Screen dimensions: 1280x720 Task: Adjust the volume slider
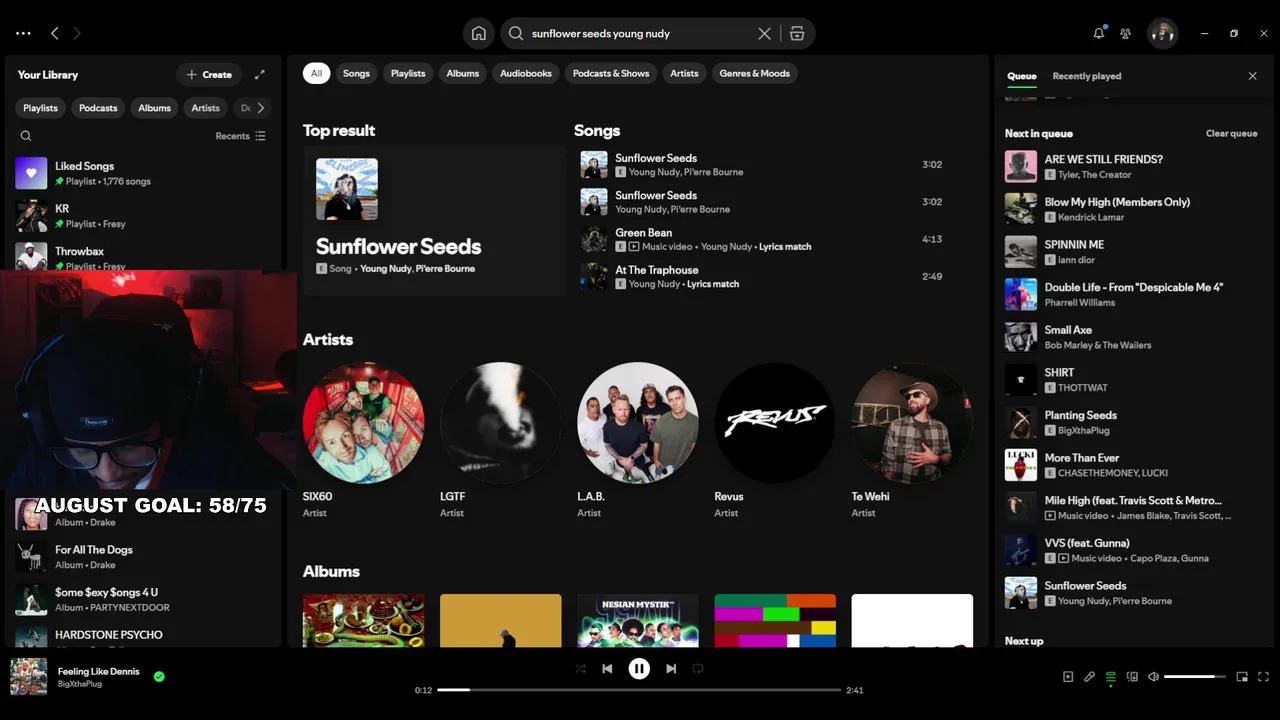[1195, 677]
